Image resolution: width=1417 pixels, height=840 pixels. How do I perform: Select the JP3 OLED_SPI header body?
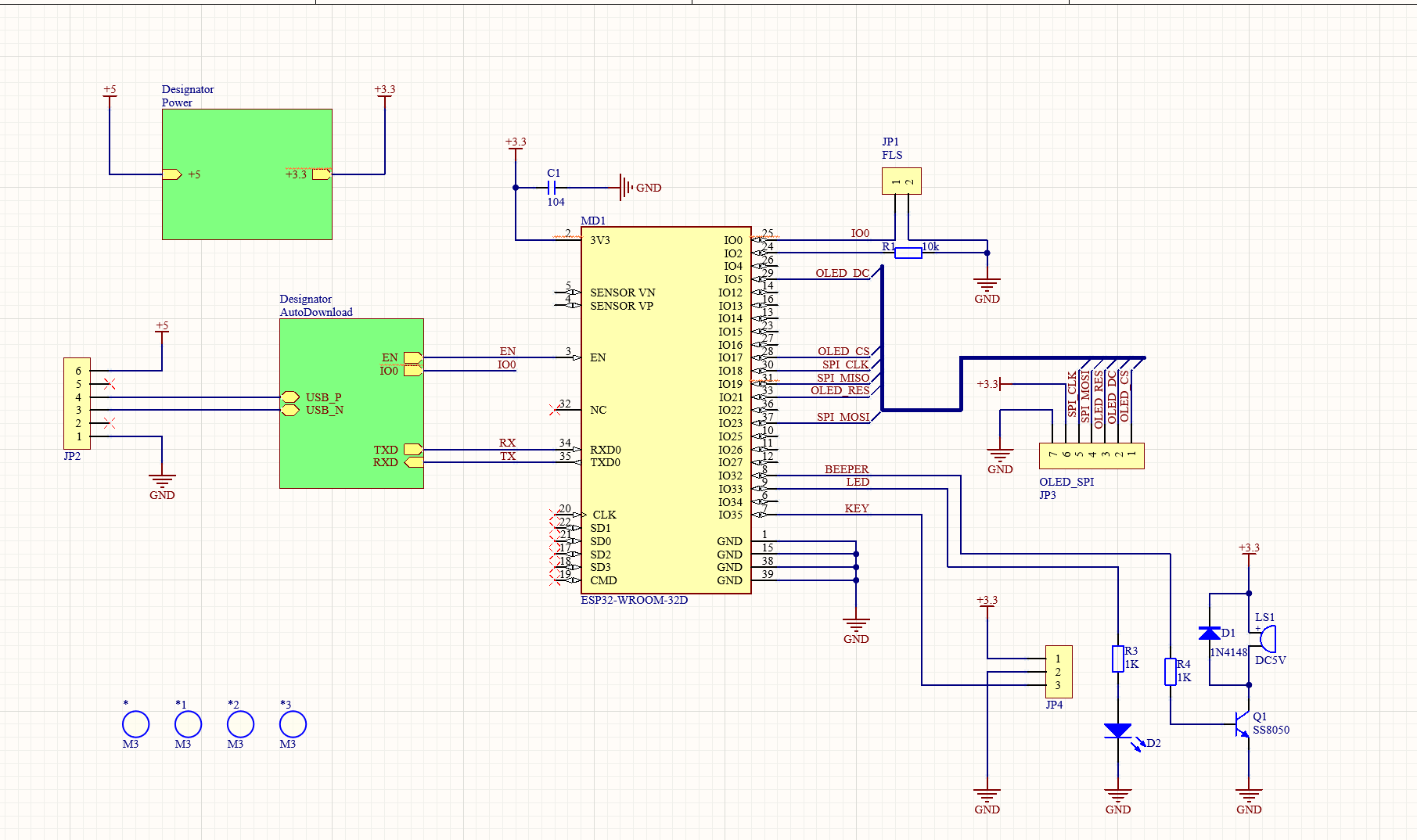pyautogui.click(x=1092, y=456)
